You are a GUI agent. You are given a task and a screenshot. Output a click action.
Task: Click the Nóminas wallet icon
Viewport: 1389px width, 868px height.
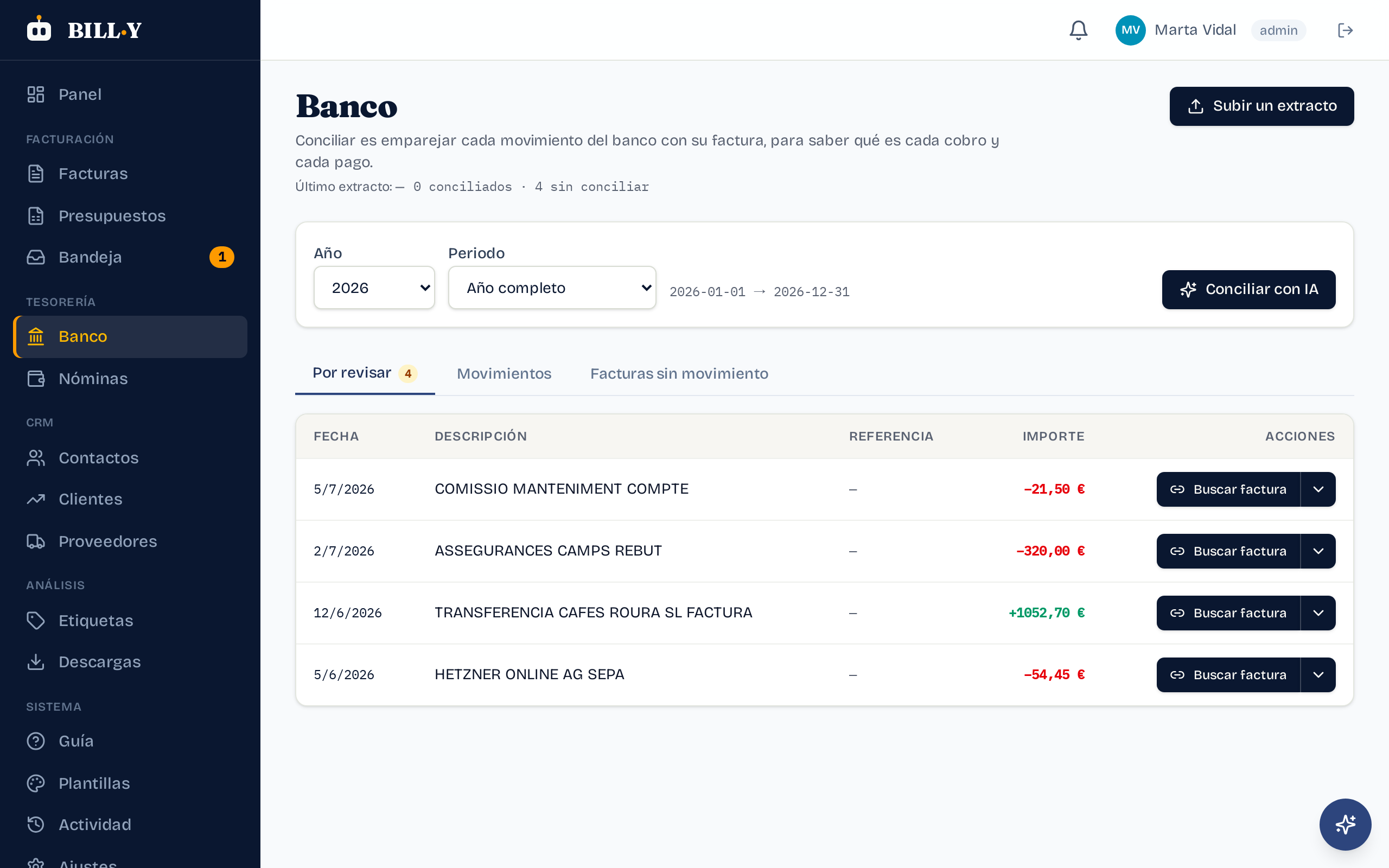[x=36, y=379]
